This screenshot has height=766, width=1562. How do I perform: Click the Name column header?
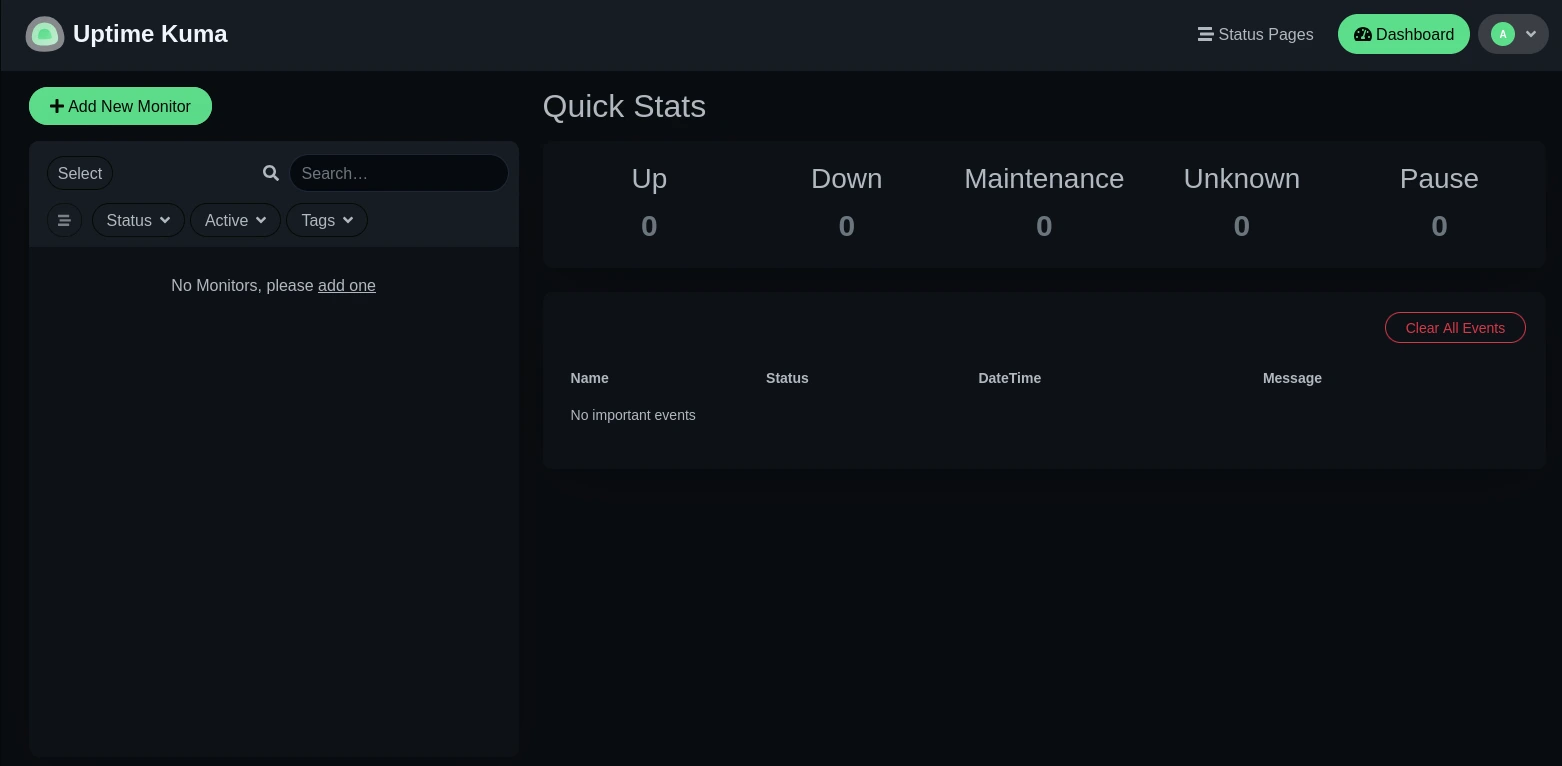click(589, 378)
